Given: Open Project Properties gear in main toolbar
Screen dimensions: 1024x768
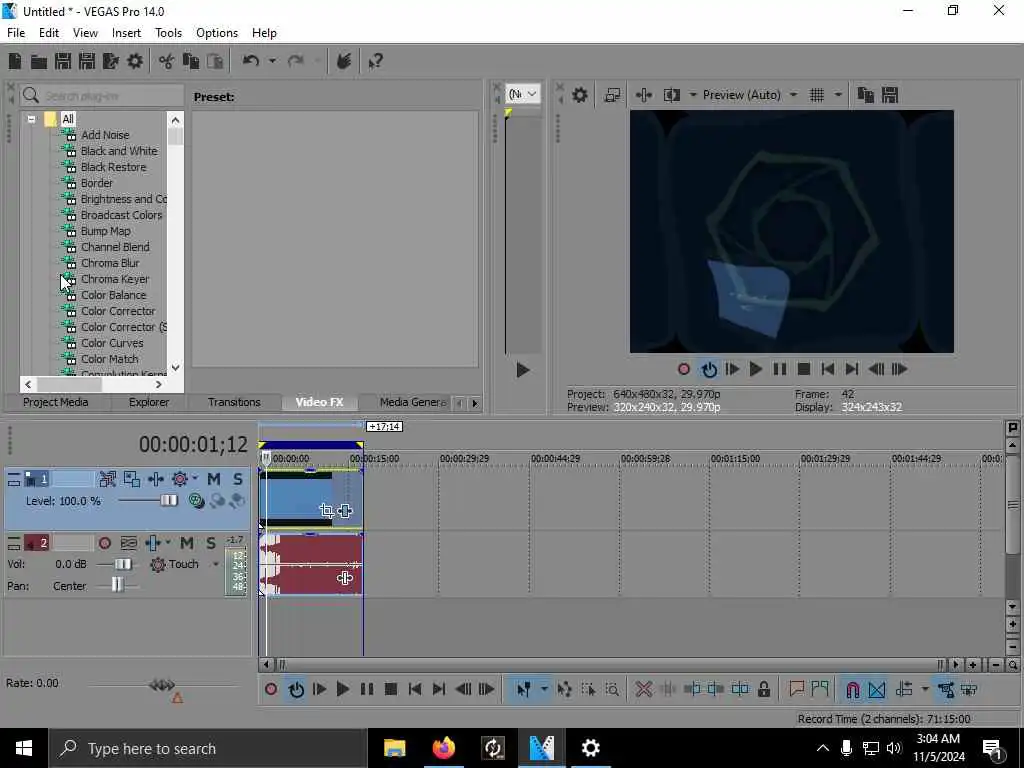Looking at the screenshot, I should pos(135,61).
